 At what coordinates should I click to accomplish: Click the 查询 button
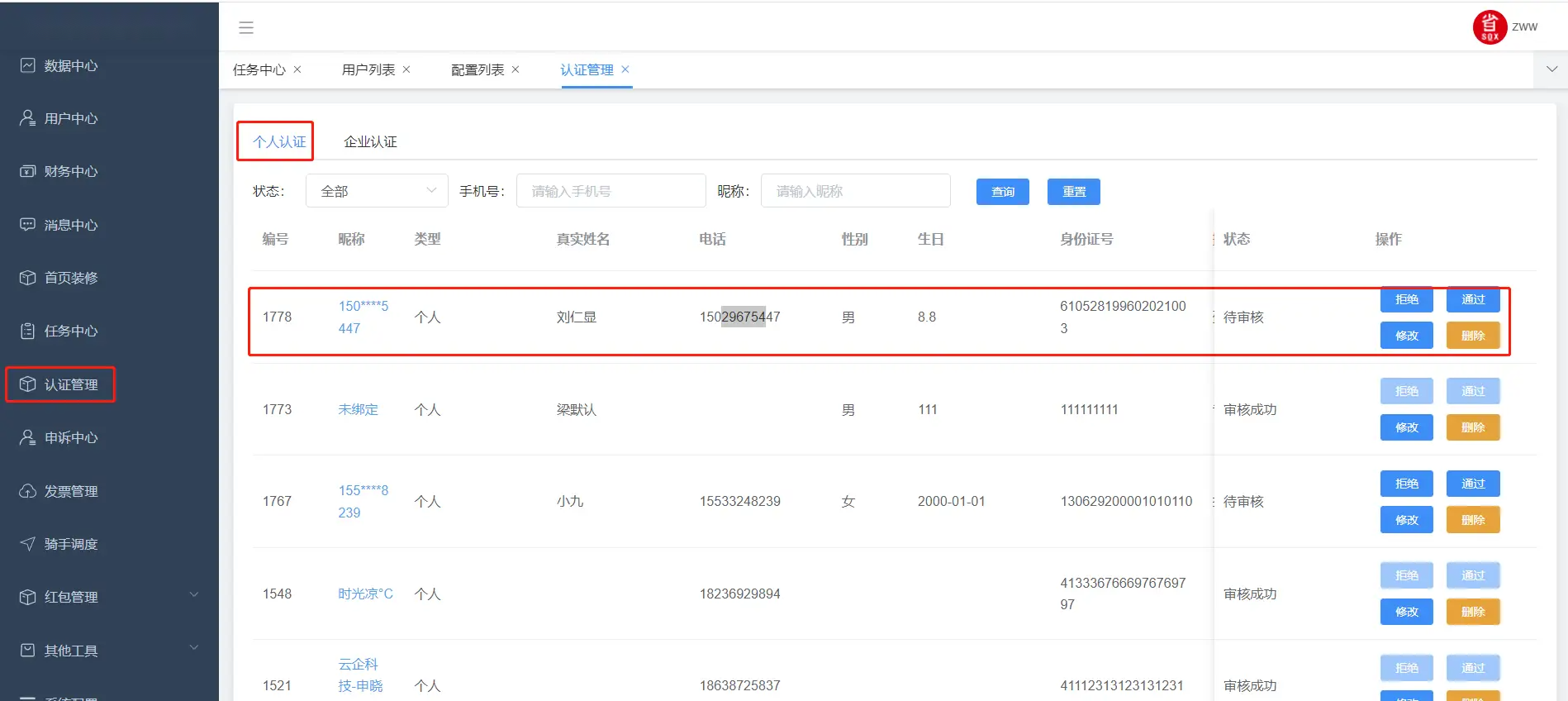pos(1002,192)
